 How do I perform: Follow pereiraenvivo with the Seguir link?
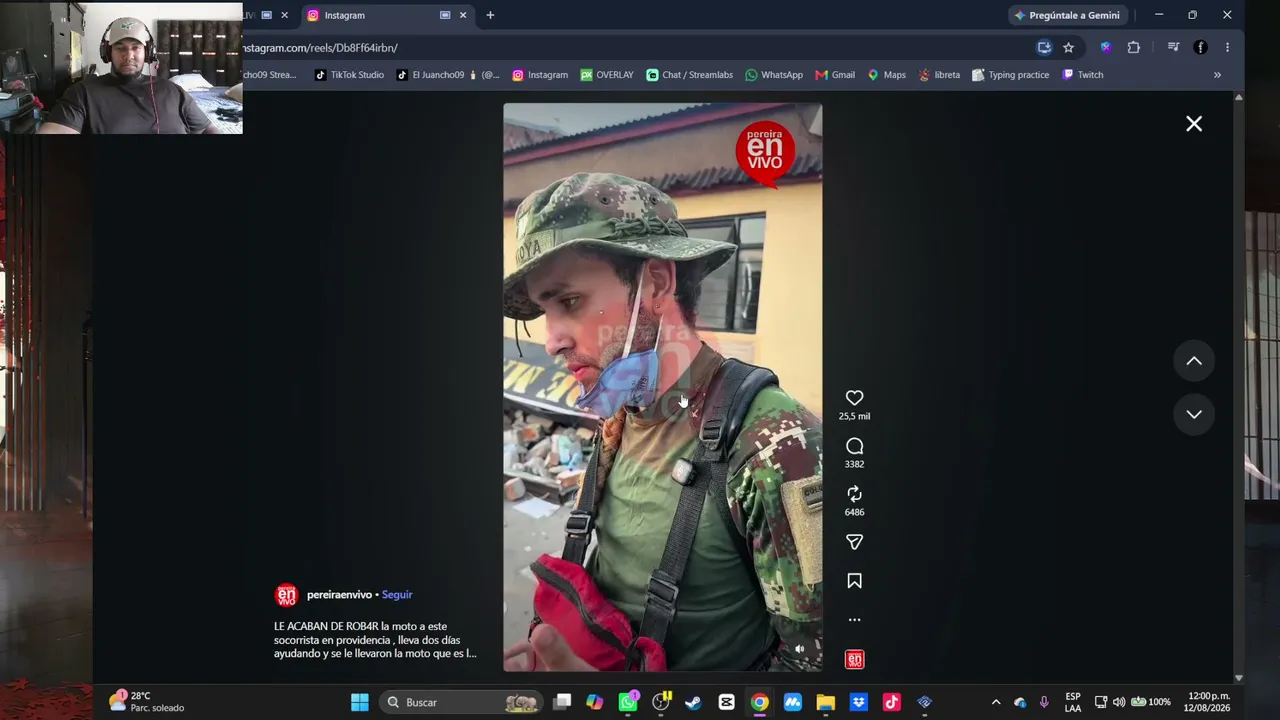tap(397, 595)
